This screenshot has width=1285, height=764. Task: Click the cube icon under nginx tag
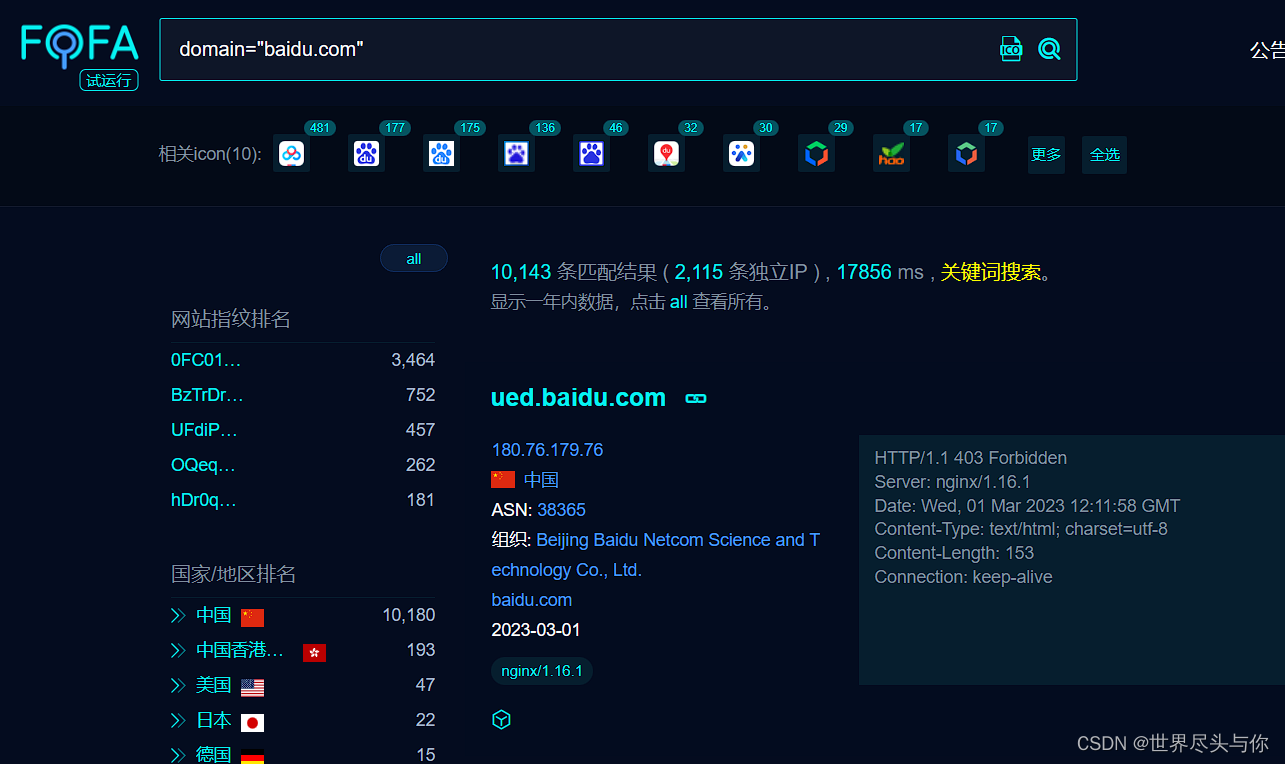pos(502,719)
